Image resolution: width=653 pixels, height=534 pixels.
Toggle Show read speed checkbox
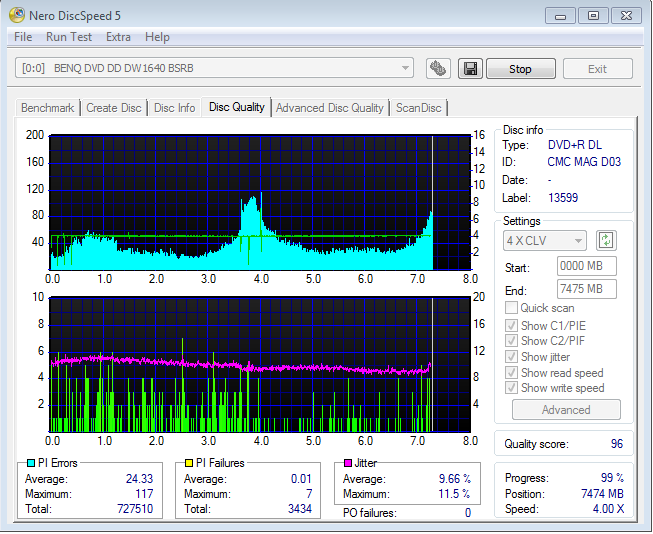tap(511, 372)
